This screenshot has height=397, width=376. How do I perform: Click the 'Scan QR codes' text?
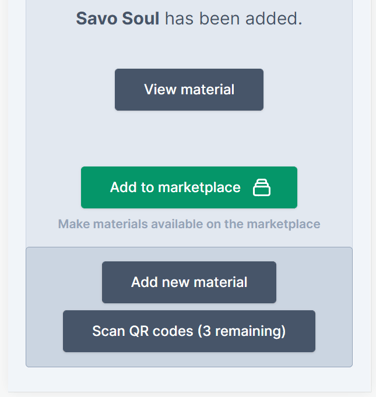tap(143, 331)
